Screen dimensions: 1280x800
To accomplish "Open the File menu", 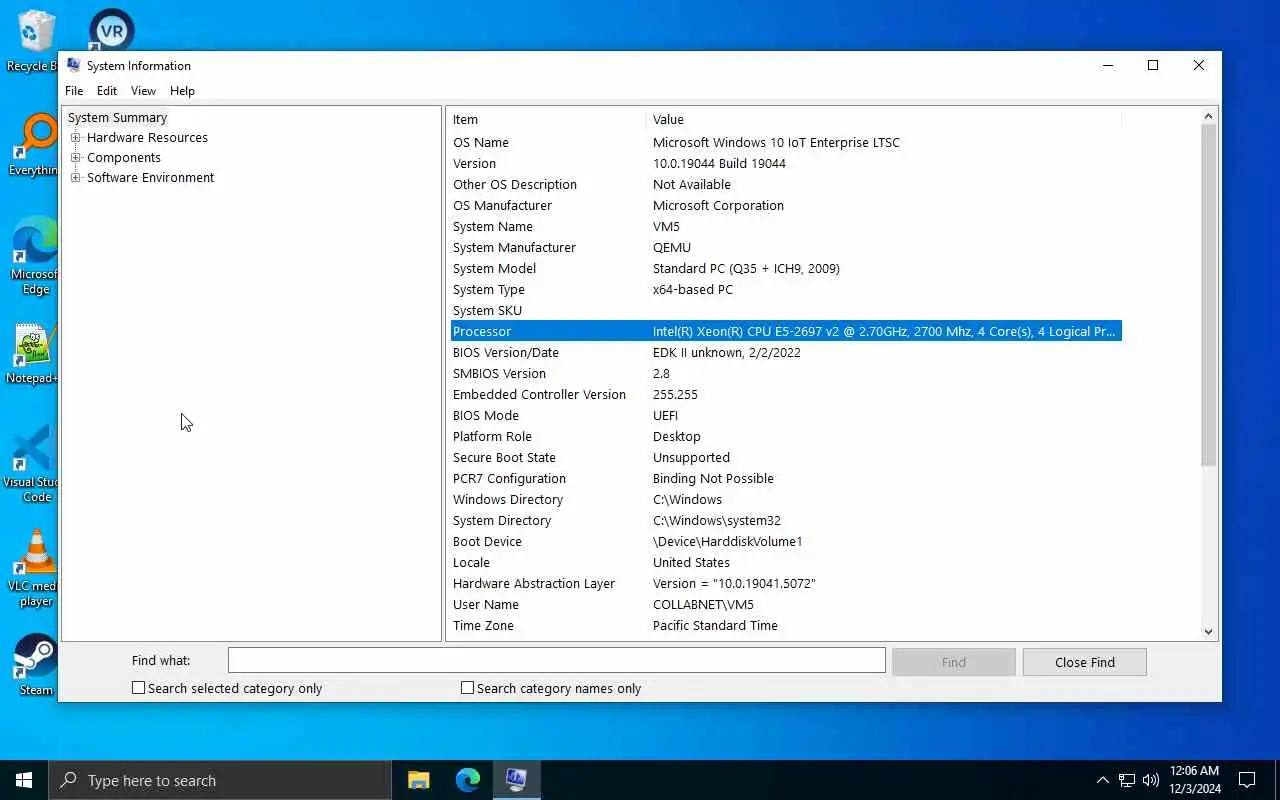I will point(74,90).
